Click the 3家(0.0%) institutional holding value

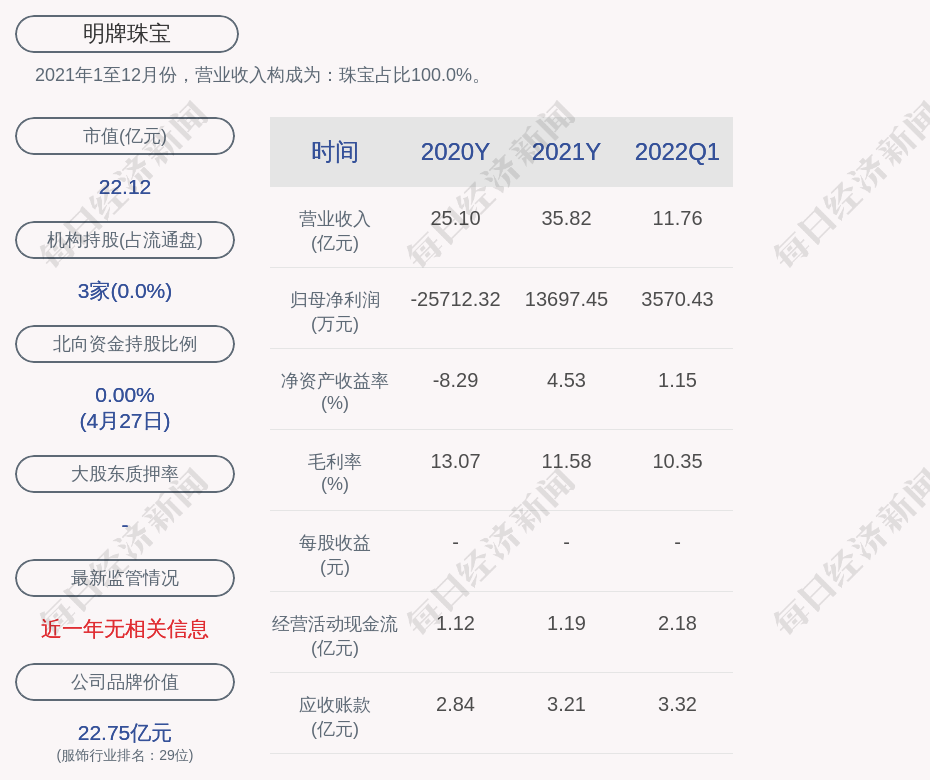coord(125,291)
